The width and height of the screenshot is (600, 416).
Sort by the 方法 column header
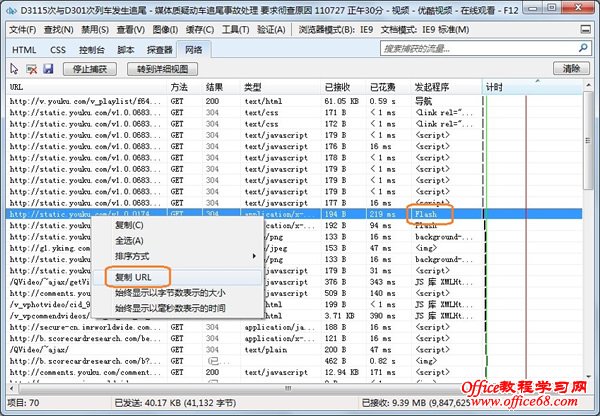tap(185, 87)
